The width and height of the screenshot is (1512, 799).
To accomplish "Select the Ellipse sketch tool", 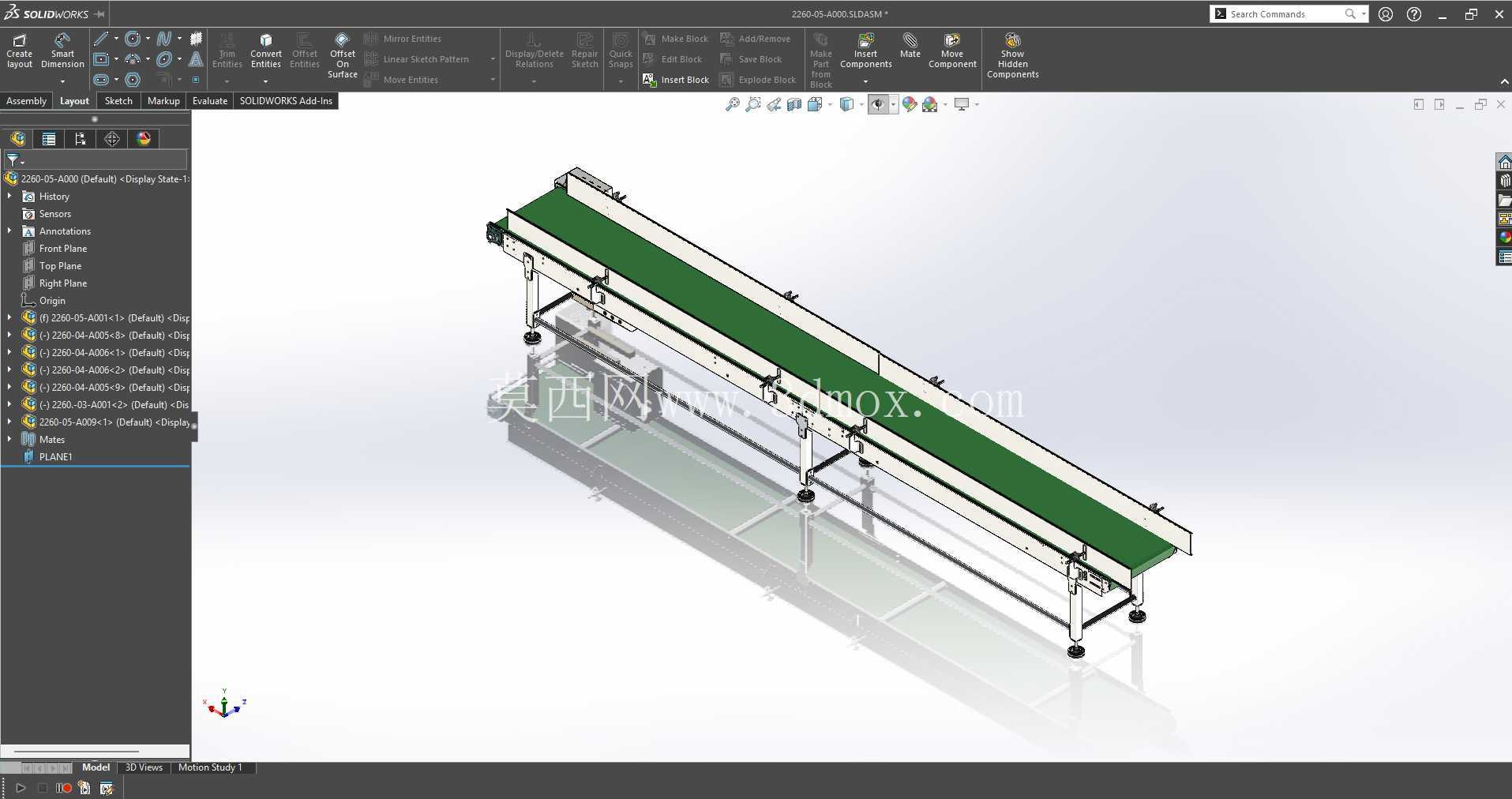I will pyautogui.click(x=164, y=59).
